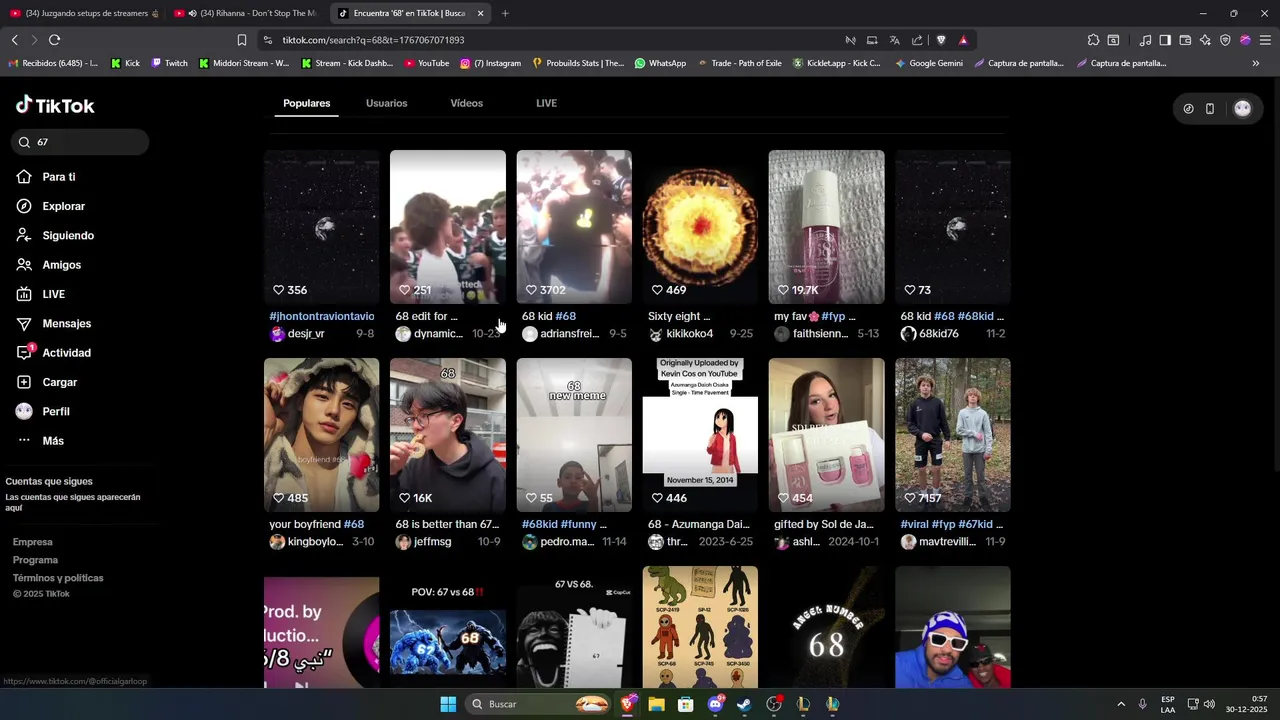Open Google Gemini bookmark
This screenshot has height=720, width=1280.
pyautogui.click(x=929, y=63)
